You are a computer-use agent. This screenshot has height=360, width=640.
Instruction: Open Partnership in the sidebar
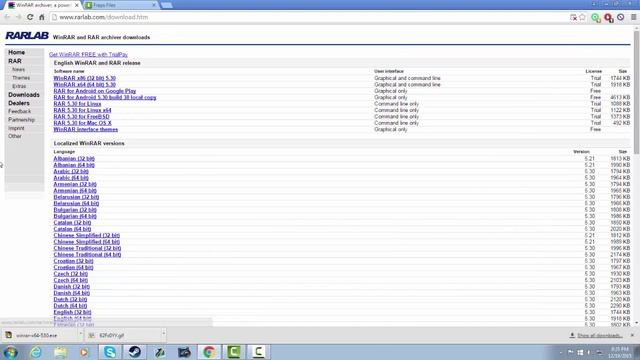click(x=21, y=120)
